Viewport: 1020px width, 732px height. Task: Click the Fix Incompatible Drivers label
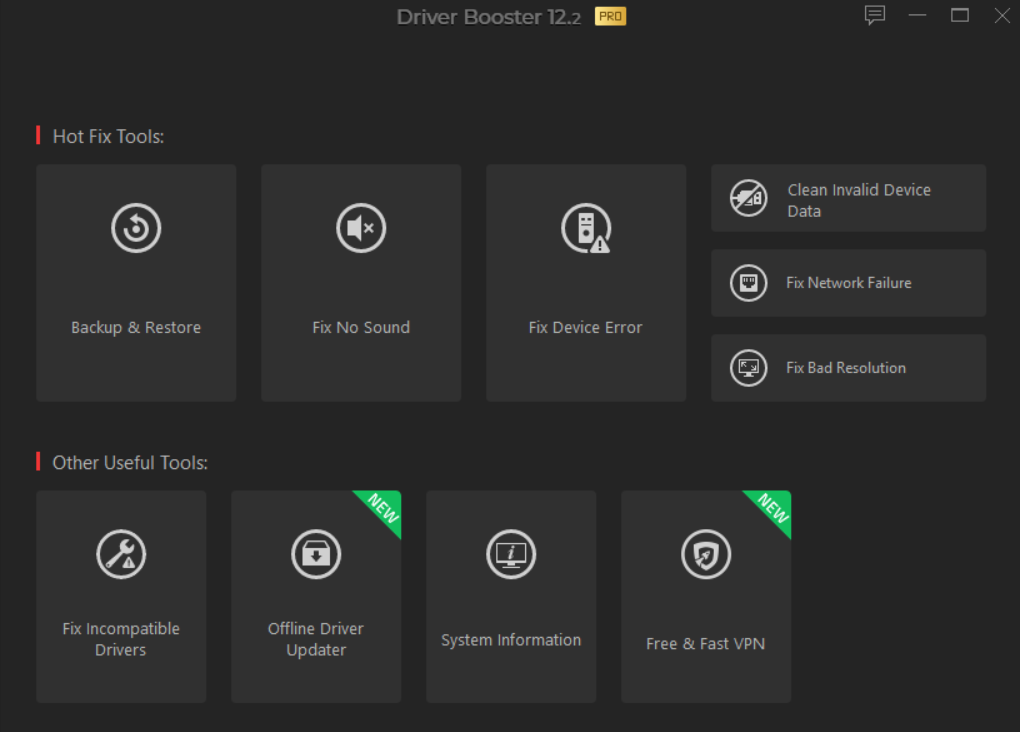[x=121, y=639]
